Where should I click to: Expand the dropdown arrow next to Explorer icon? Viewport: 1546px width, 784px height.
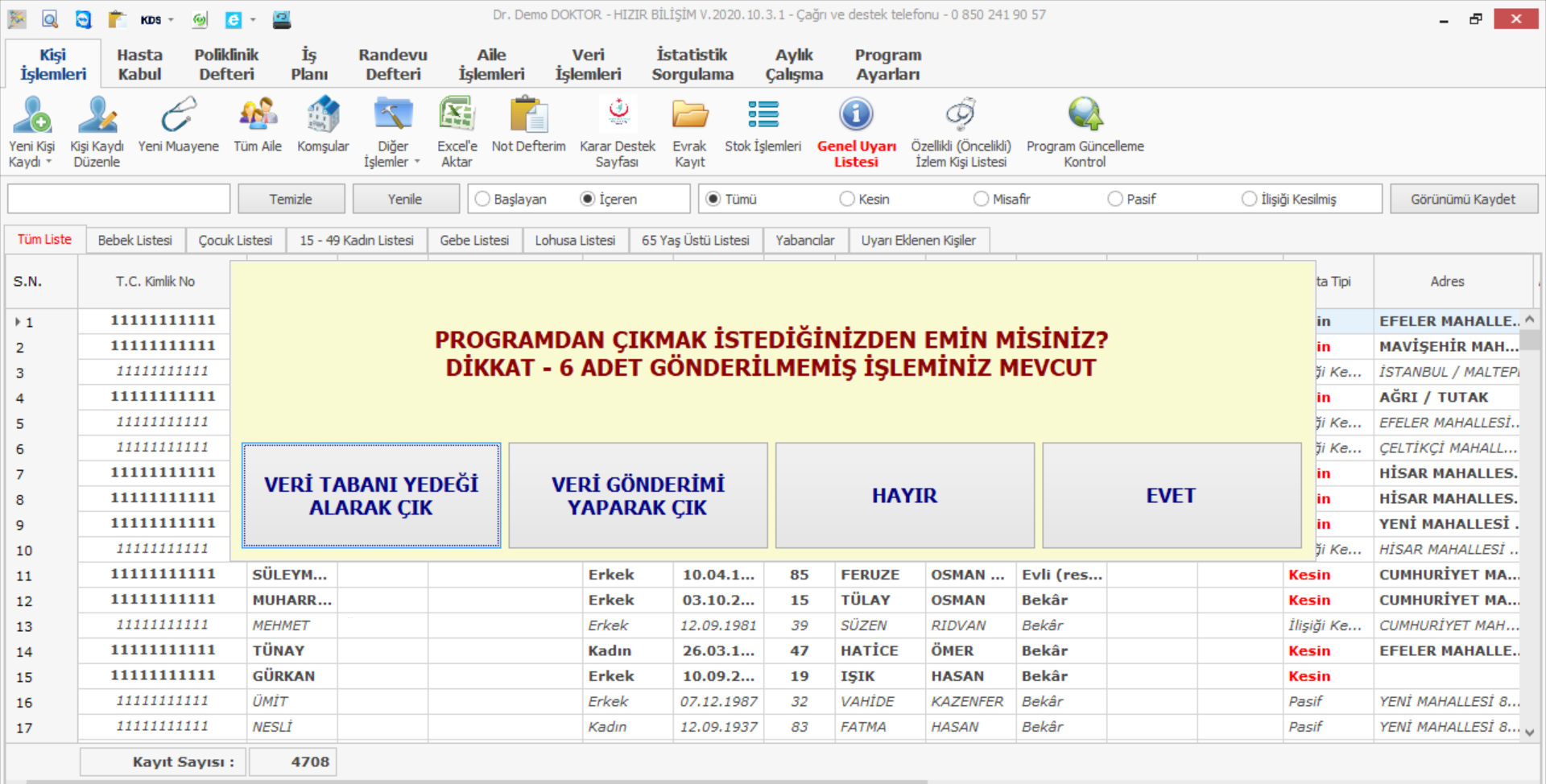tap(253, 20)
